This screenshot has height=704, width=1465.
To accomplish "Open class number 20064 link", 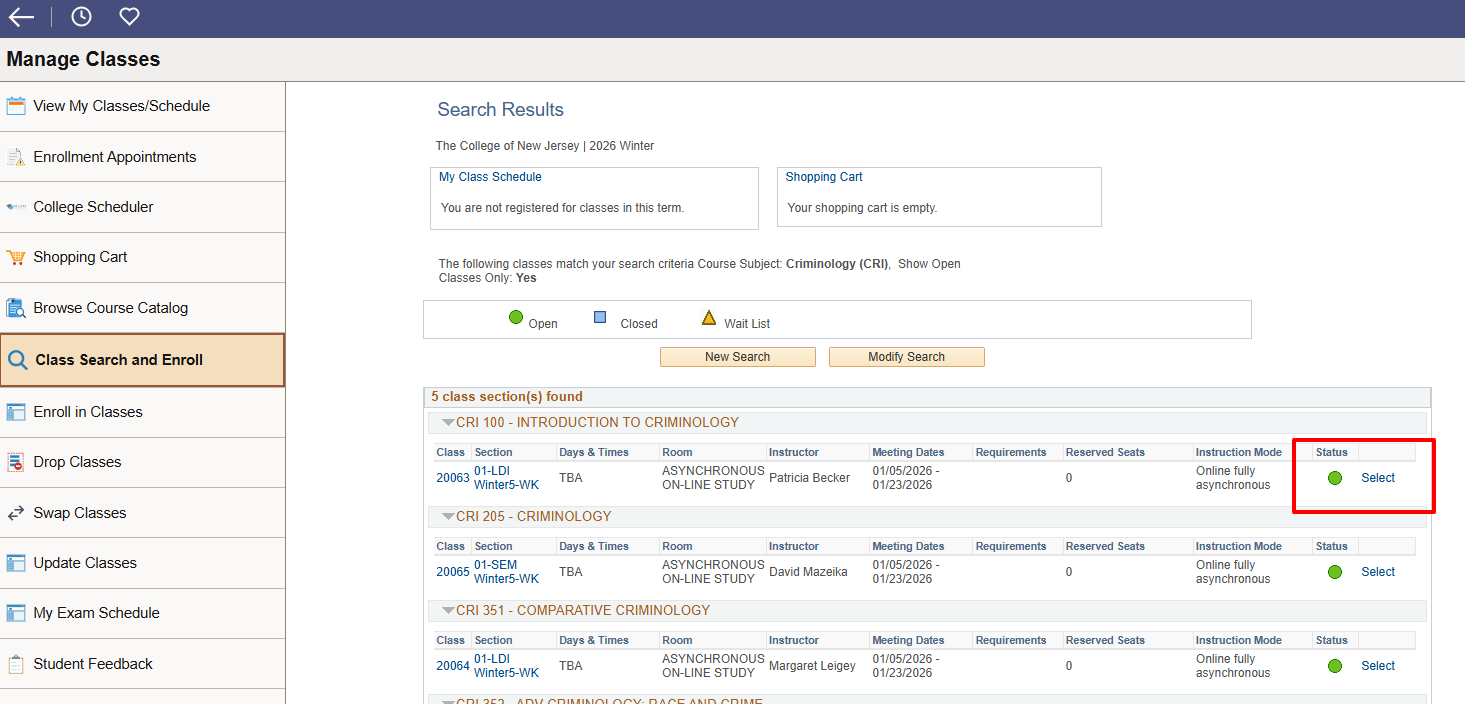I will click(452, 666).
